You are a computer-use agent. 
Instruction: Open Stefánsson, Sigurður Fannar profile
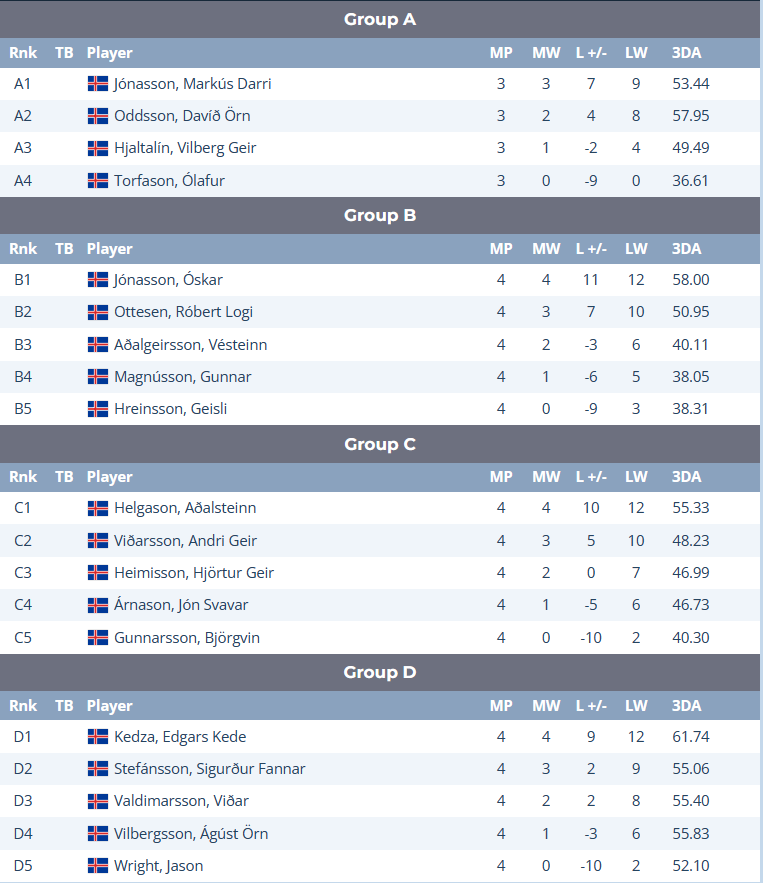(209, 769)
